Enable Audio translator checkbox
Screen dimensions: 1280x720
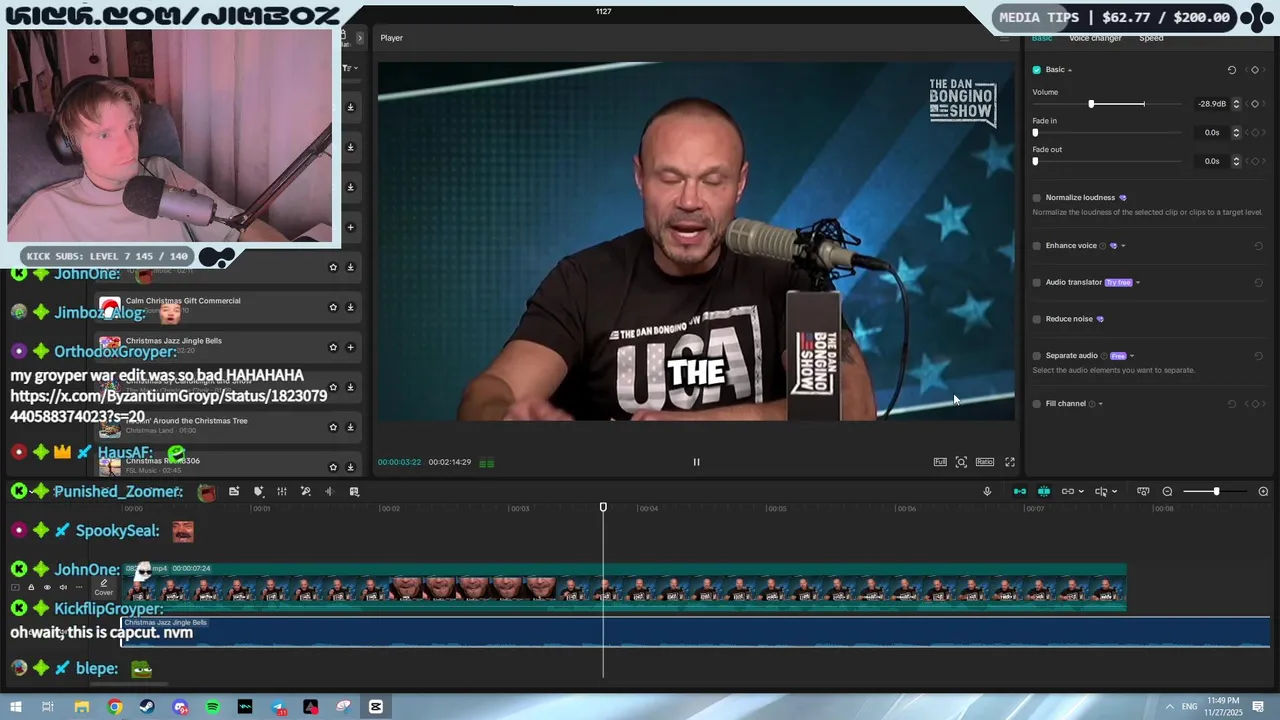click(x=1036, y=283)
